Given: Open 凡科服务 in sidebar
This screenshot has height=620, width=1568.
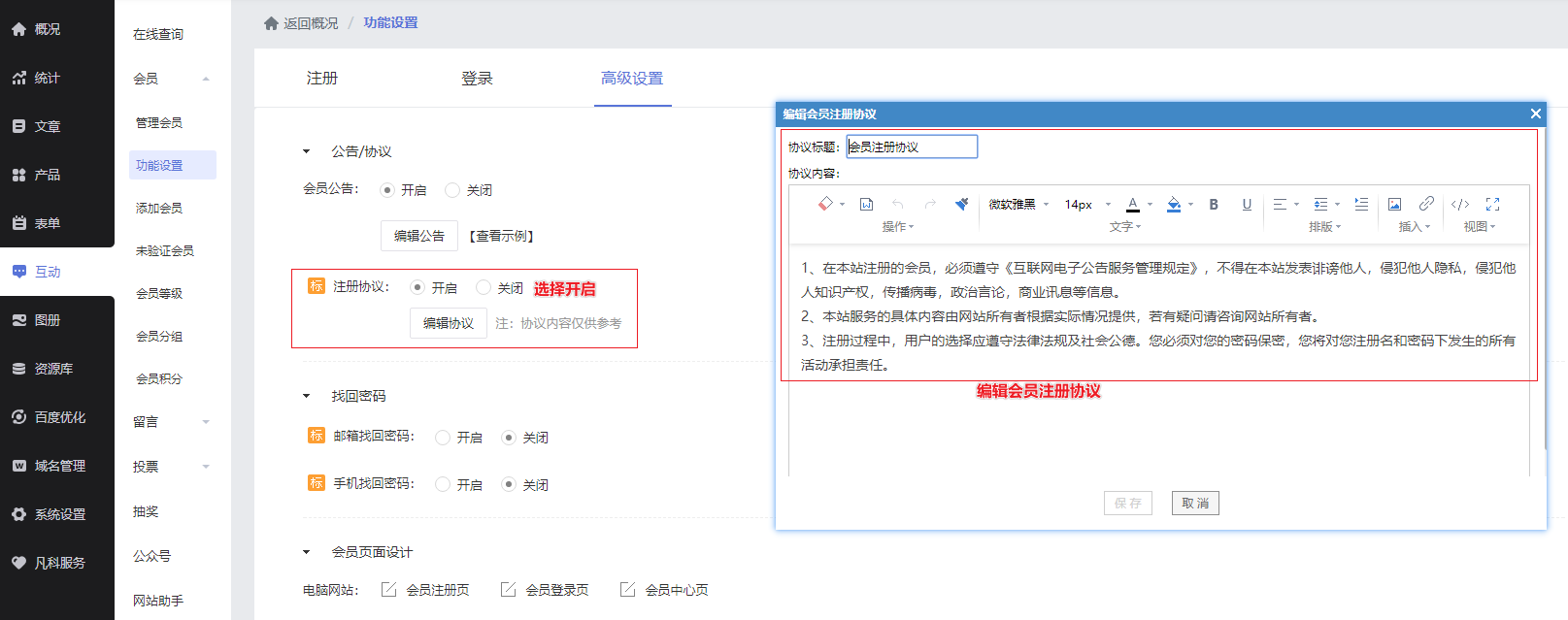Looking at the screenshot, I should coord(56,563).
